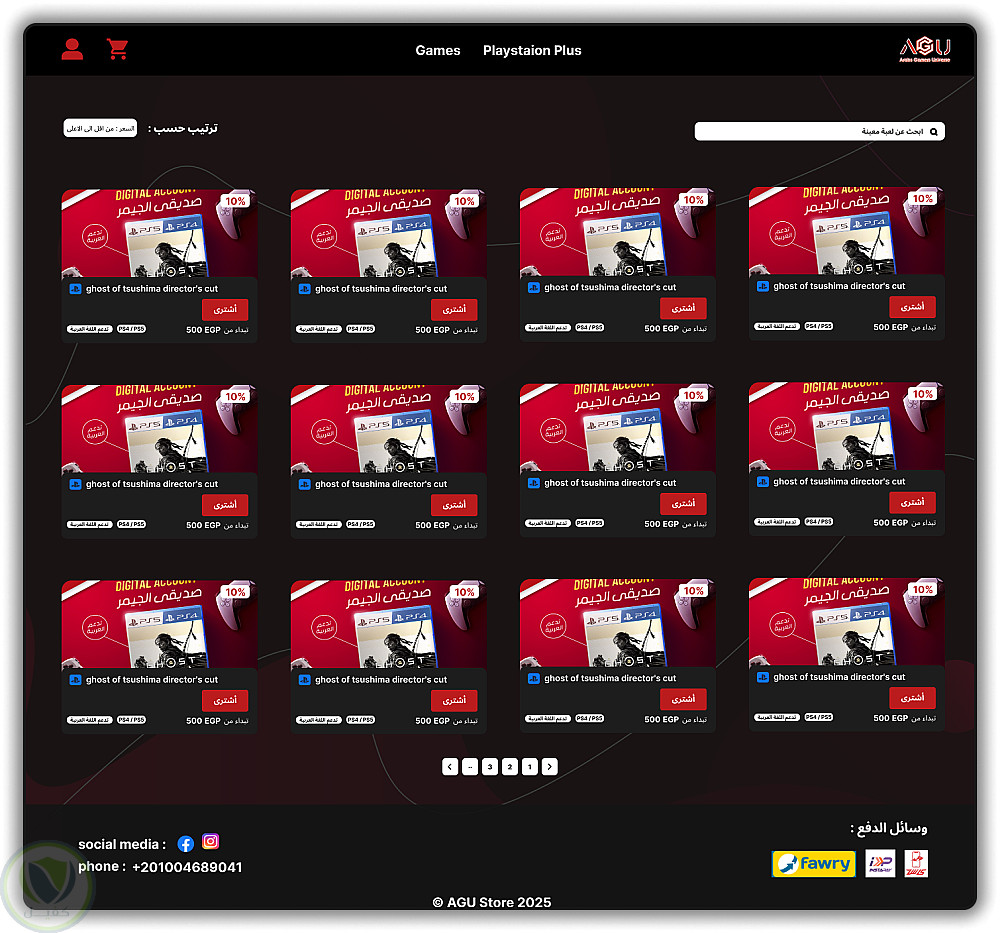Click the red mobile cash payment logo
The image size is (1000, 933).
tap(916, 863)
